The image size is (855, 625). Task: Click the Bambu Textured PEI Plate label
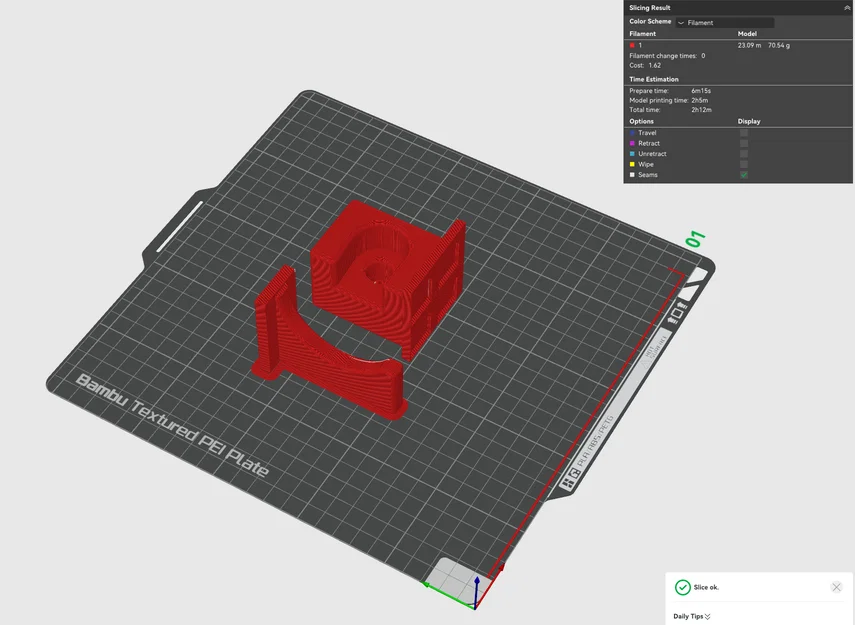coord(172,425)
